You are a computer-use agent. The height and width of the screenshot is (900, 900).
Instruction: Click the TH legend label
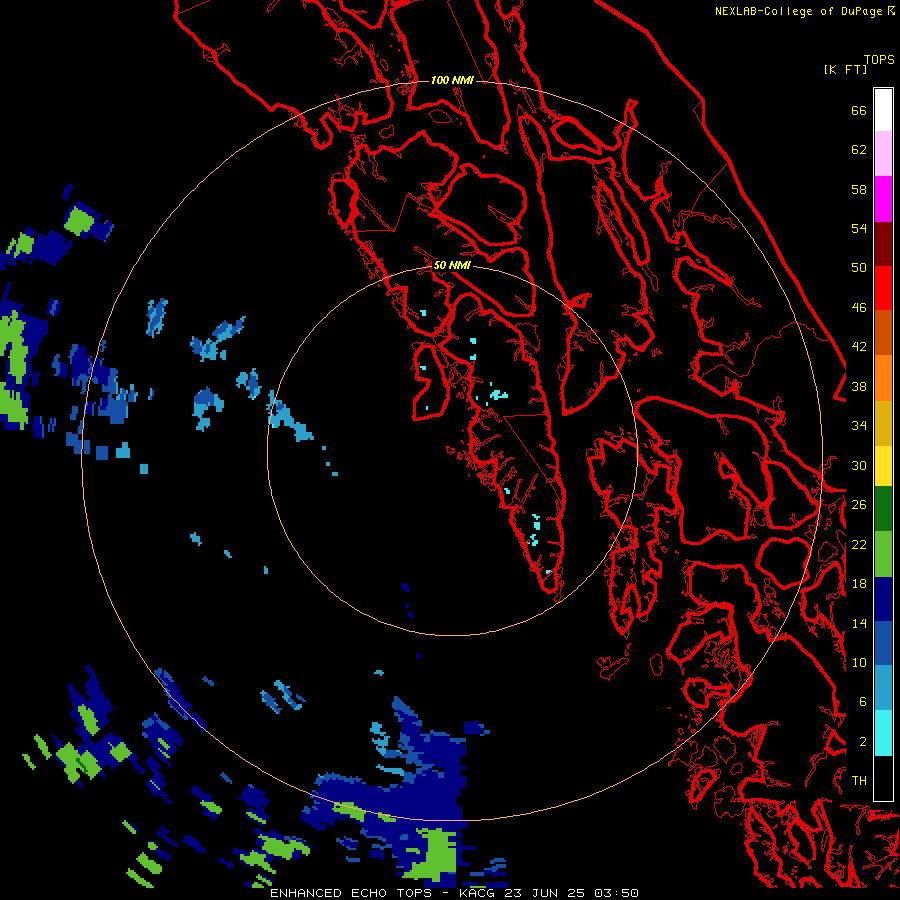click(859, 781)
